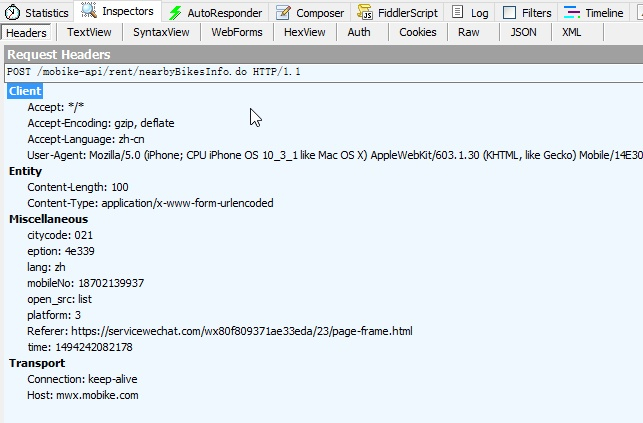Open the Statistics tab clock icon
643x423 pixels.
[x=12, y=13]
